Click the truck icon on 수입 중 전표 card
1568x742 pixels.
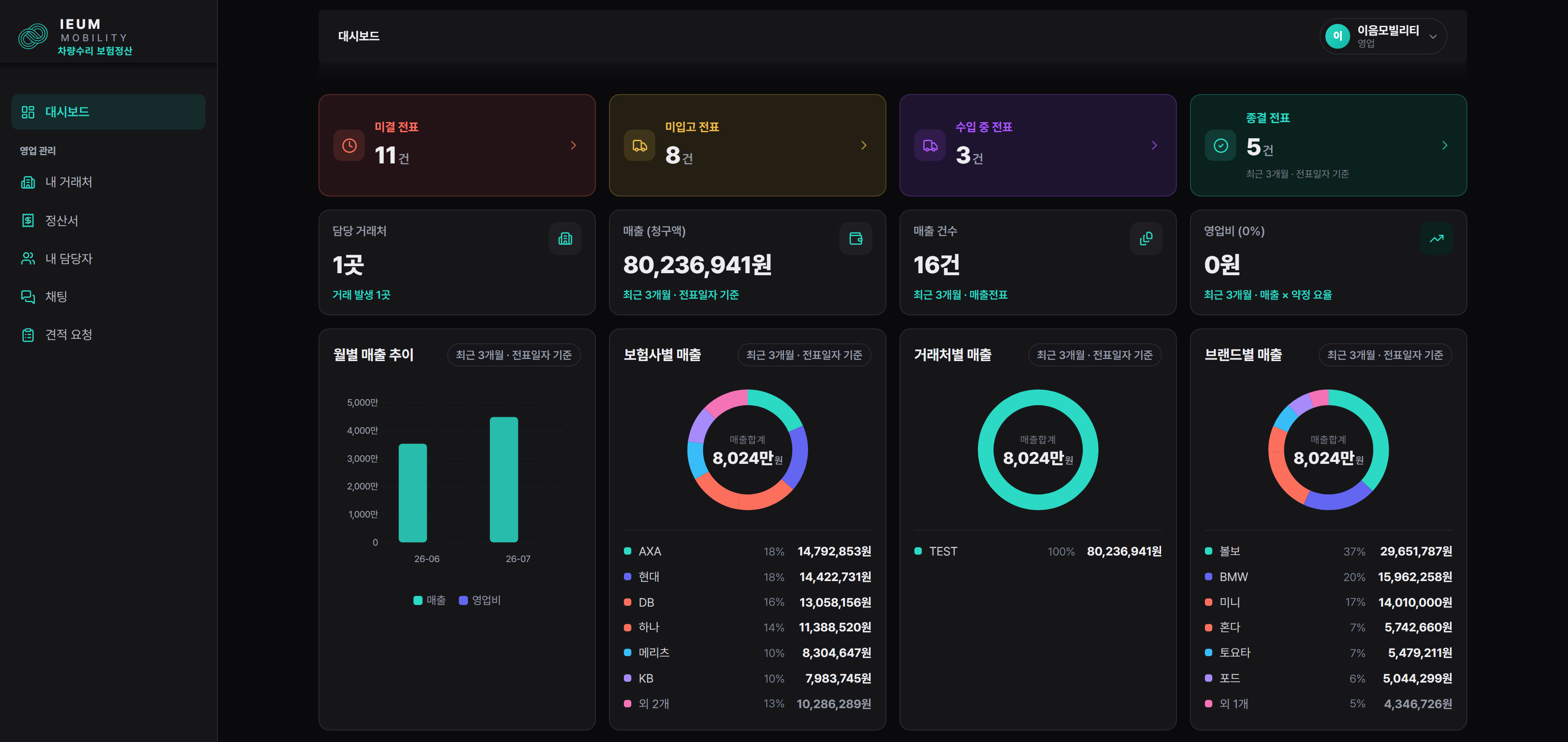tap(930, 146)
